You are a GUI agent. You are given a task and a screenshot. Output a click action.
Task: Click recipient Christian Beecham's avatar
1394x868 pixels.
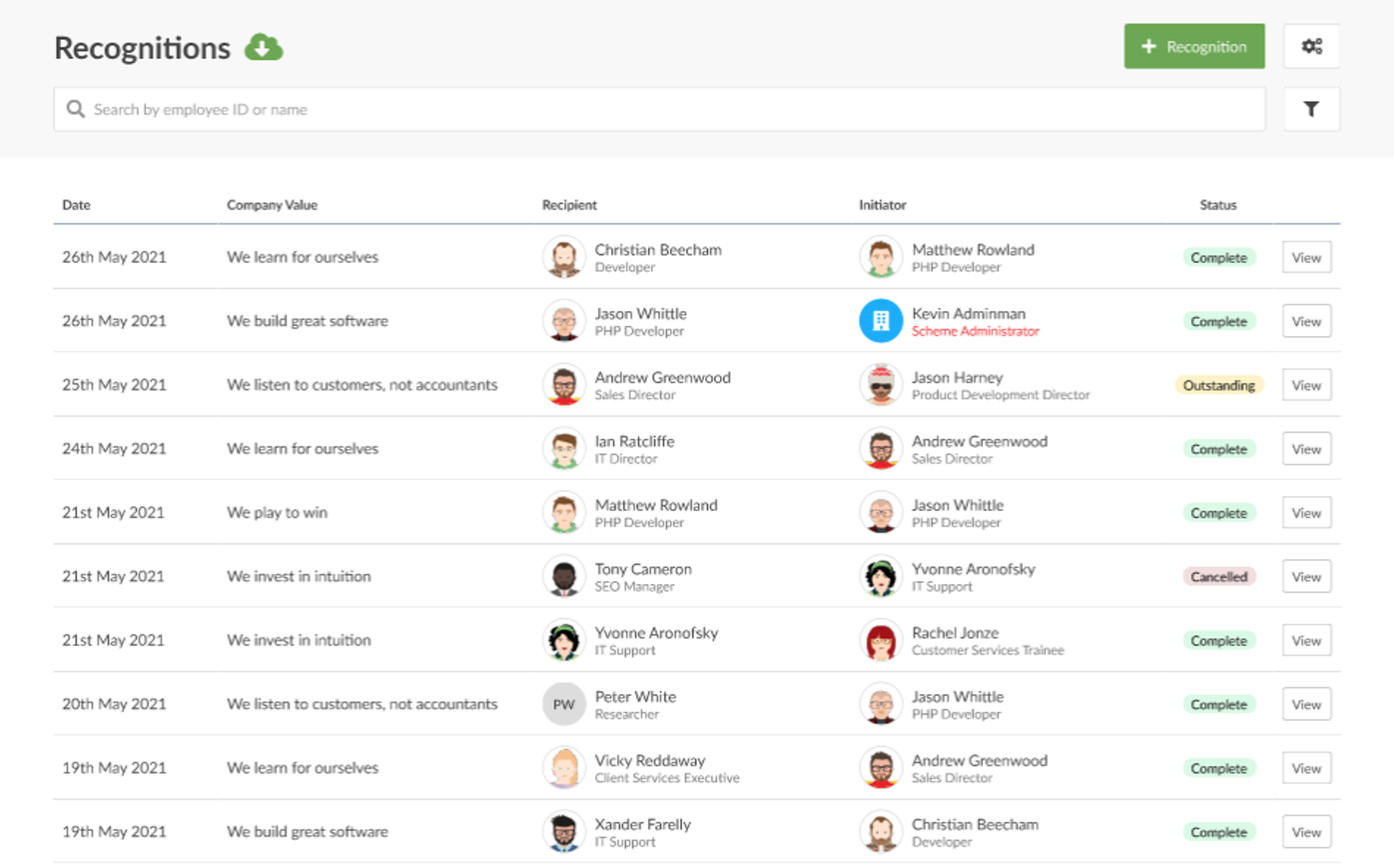[x=564, y=257]
